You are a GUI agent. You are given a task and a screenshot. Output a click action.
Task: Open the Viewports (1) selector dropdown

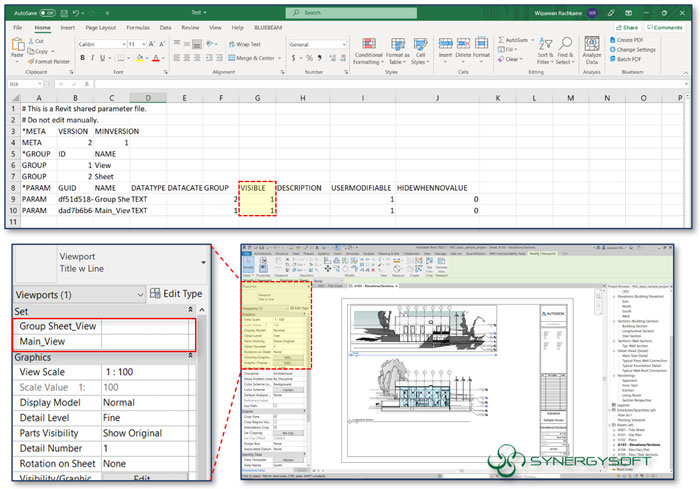[140, 295]
